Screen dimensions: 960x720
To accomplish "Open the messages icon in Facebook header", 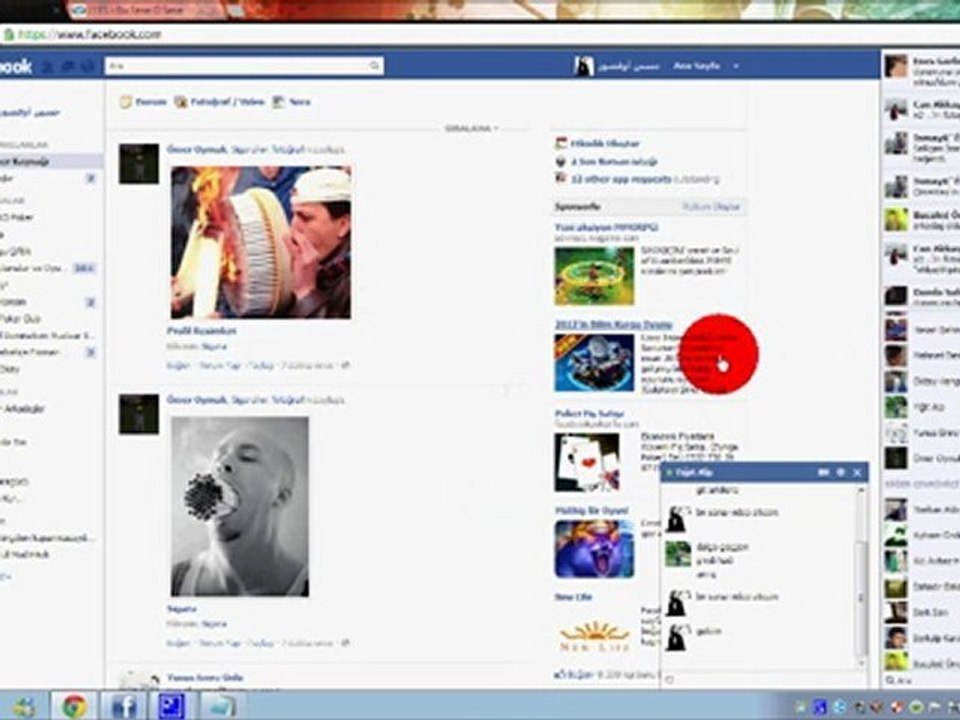I will [68, 66].
